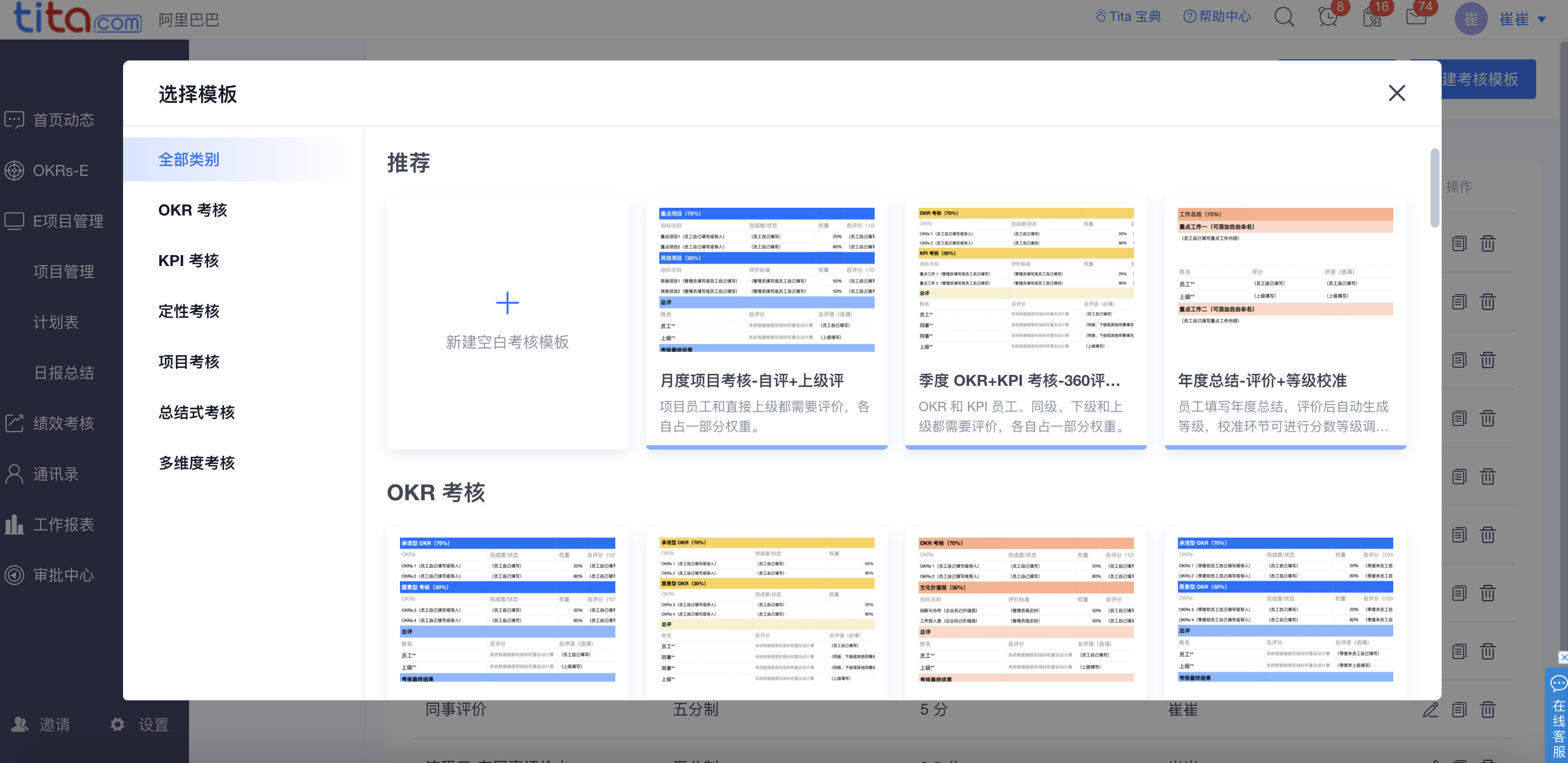Click the 工作报表 bar chart icon
1568x763 pixels.
15,524
